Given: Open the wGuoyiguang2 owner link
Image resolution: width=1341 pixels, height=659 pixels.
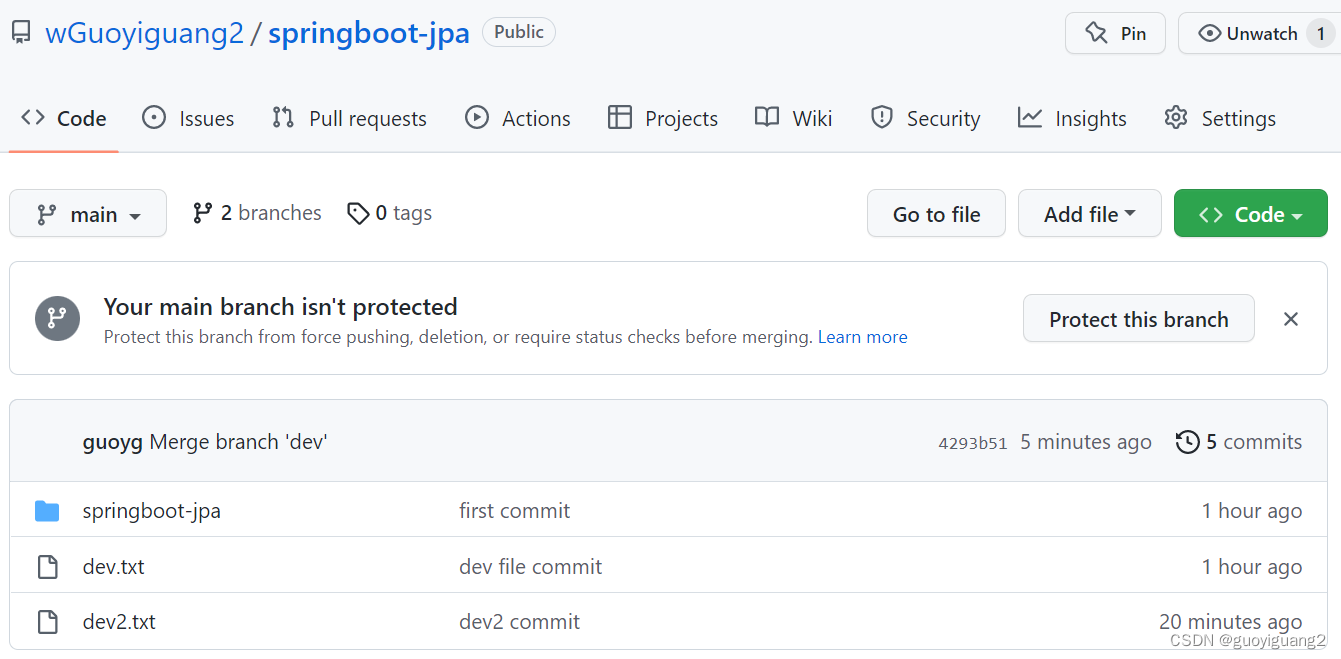Looking at the screenshot, I should coord(145,33).
